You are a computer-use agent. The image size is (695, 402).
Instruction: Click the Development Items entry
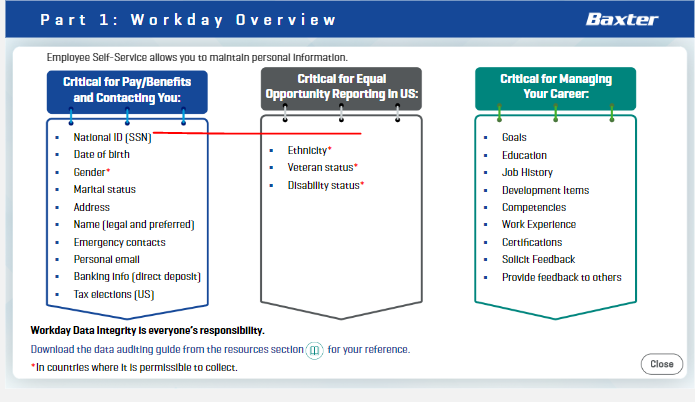[x=545, y=190]
